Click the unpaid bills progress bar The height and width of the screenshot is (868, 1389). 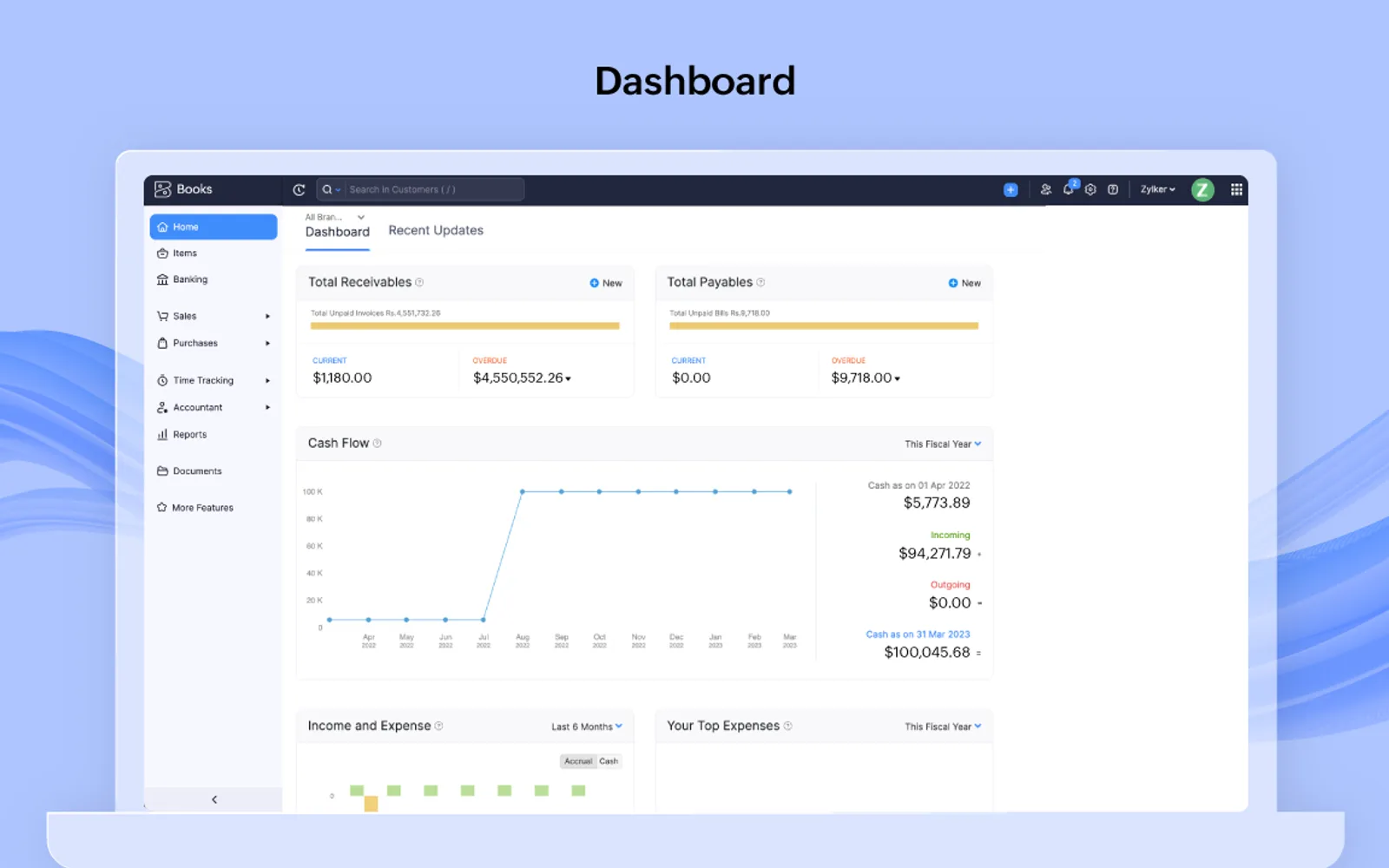(824, 326)
